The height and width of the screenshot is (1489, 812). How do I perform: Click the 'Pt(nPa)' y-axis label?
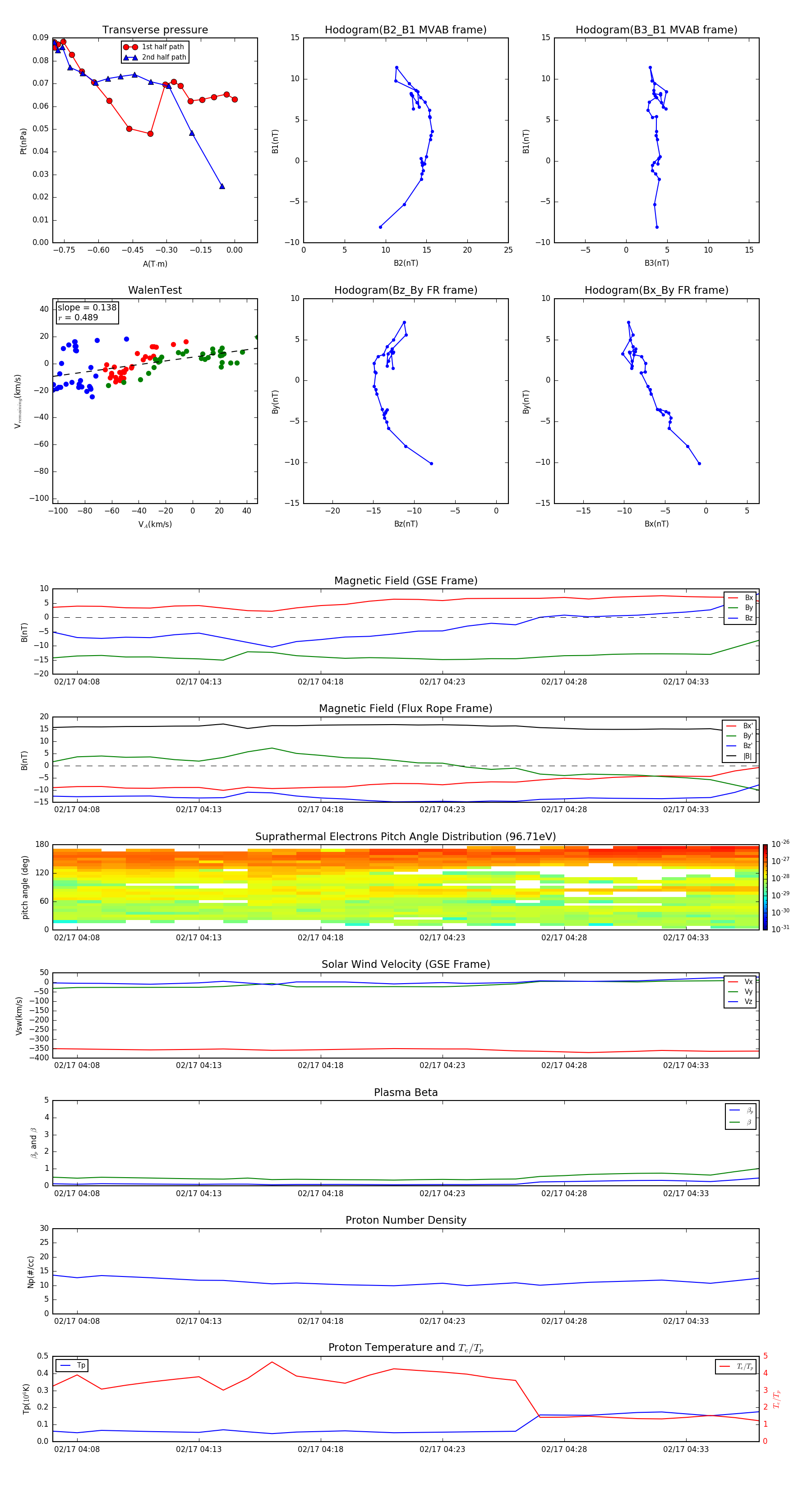pyautogui.click(x=23, y=141)
